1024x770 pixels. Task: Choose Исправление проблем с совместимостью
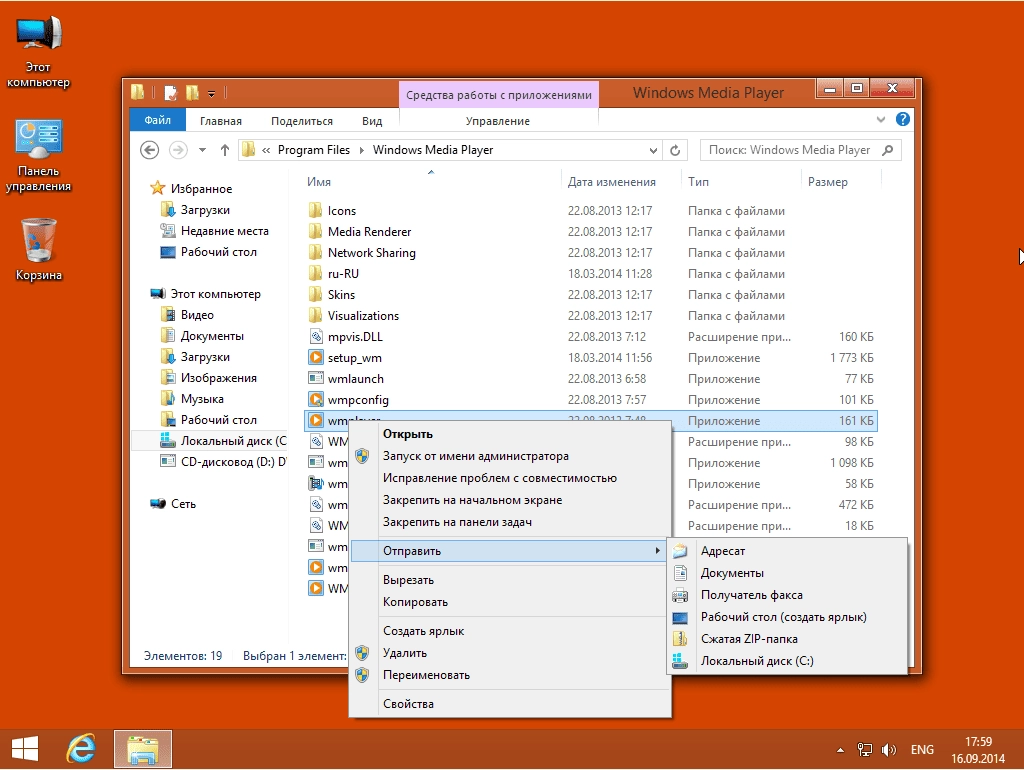coord(510,478)
